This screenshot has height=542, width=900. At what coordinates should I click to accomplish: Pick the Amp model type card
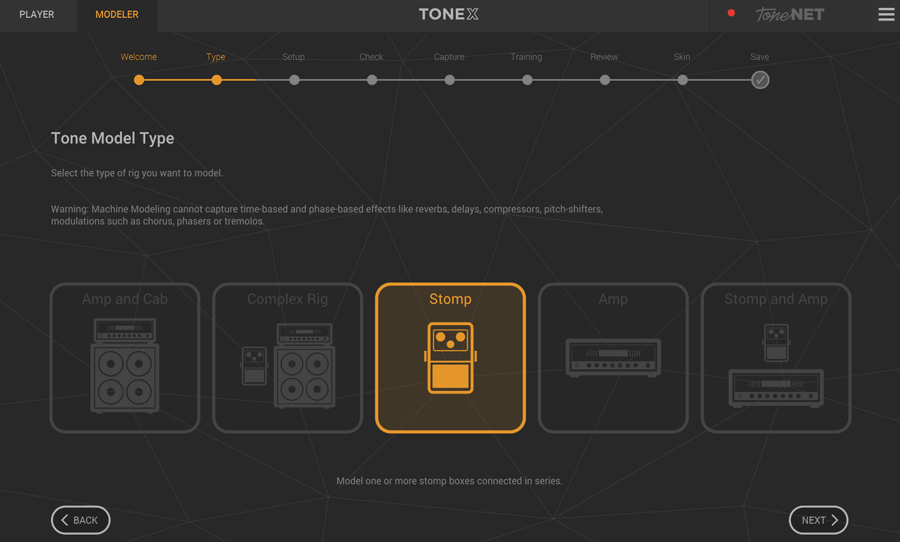(613, 358)
